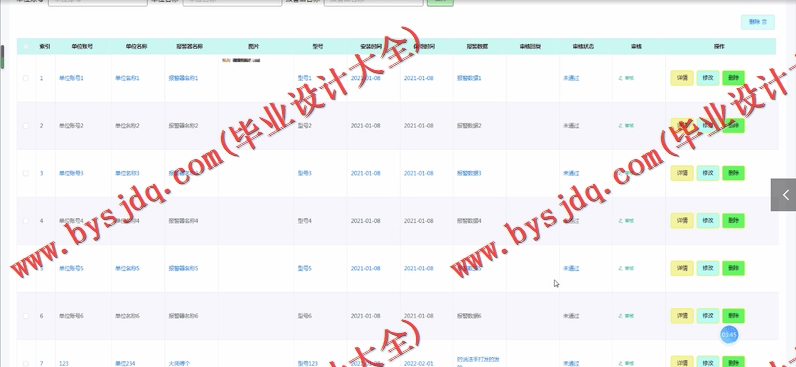Screen dimensions: 796x367
Task: Select the 单位账号2 cell
Action: click(x=71, y=125)
